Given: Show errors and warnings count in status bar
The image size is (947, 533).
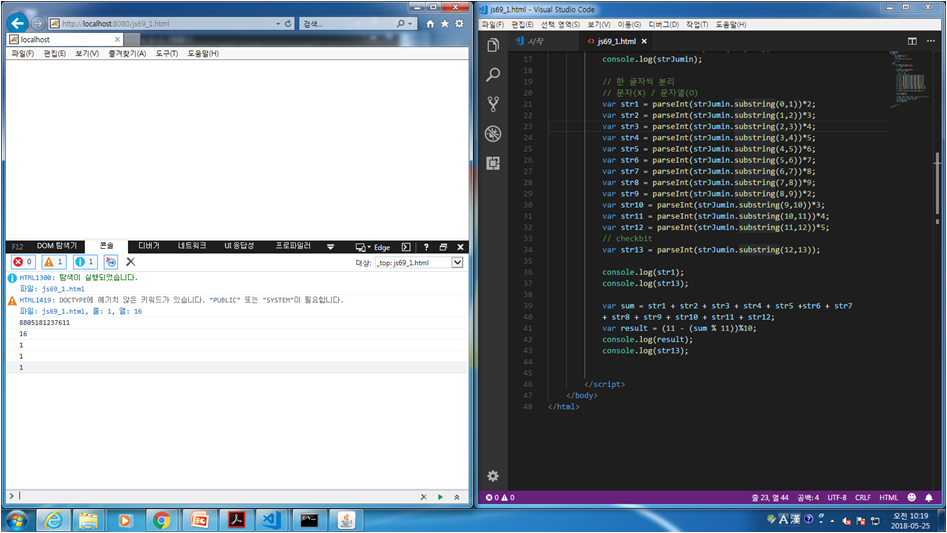Looking at the screenshot, I should 500,497.
